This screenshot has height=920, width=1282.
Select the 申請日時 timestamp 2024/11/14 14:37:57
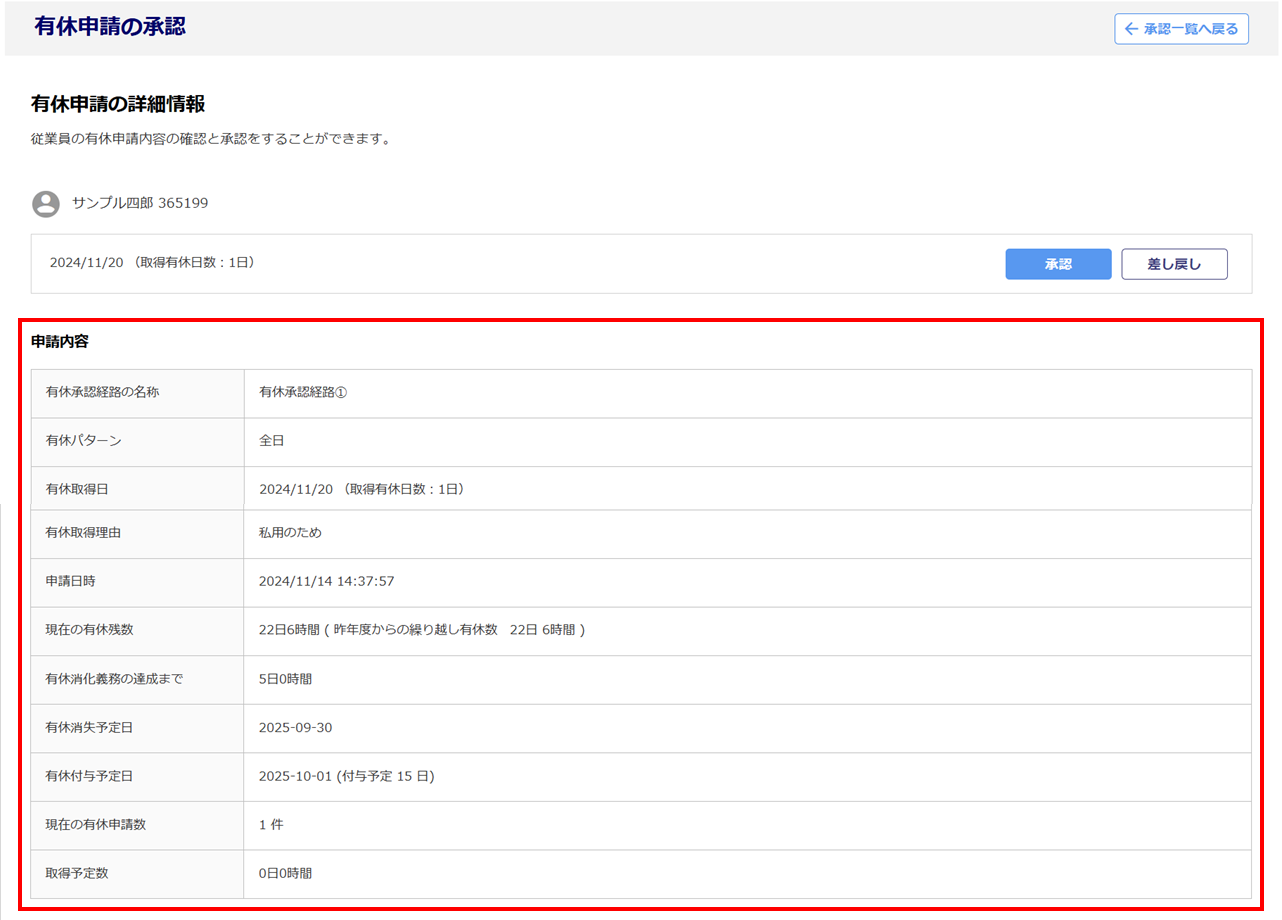pos(326,582)
